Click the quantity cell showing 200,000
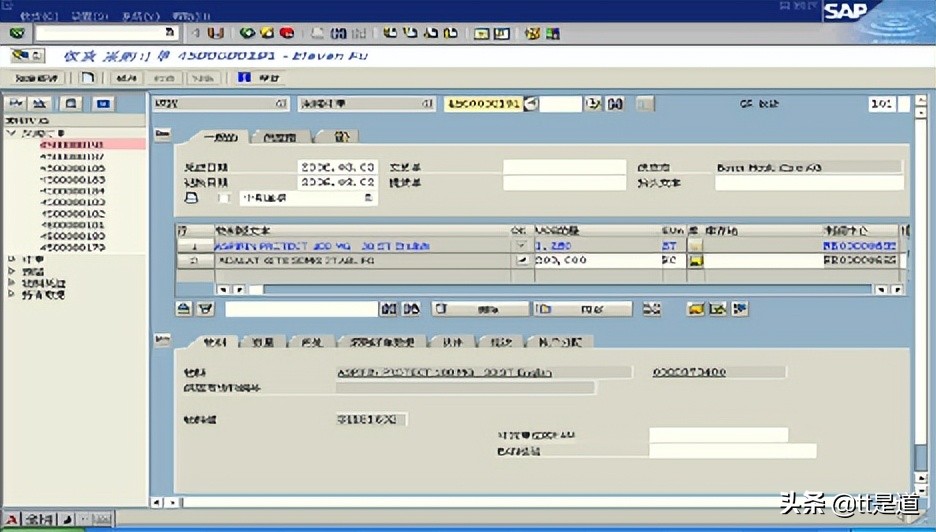The width and height of the screenshot is (936, 532). [598, 261]
